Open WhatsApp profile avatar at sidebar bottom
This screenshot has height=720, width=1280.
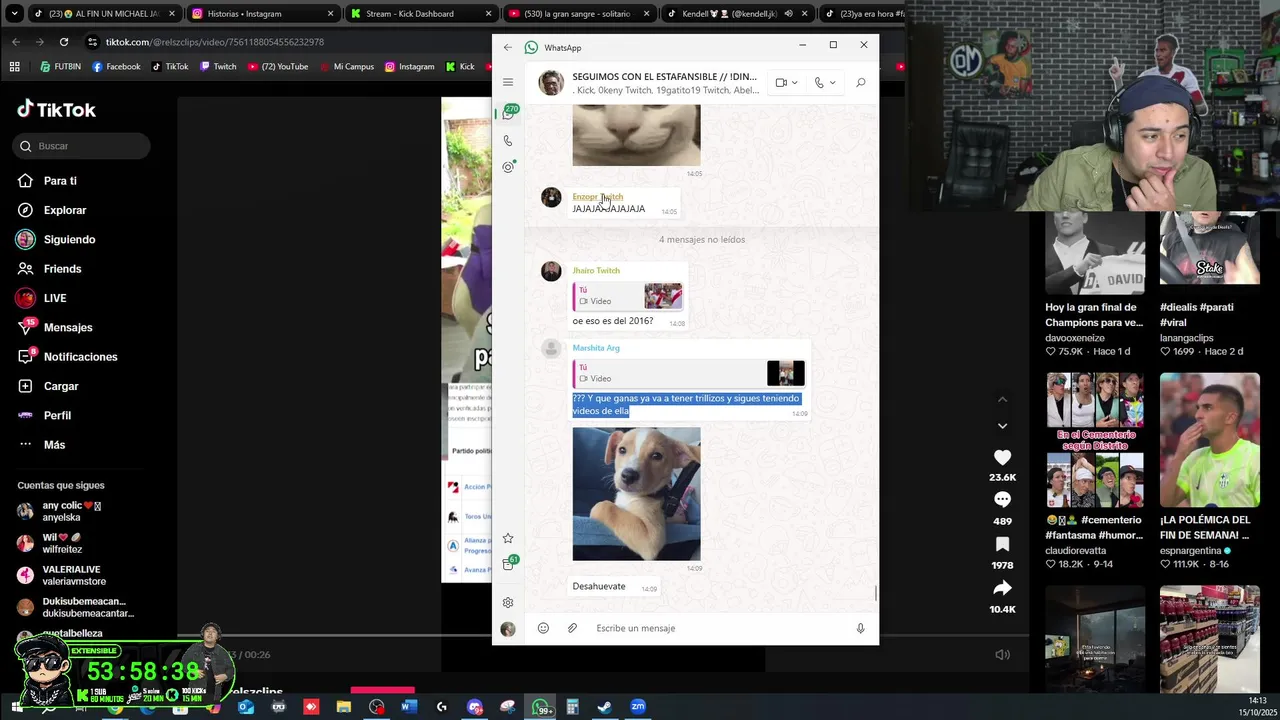tap(508, 629)
